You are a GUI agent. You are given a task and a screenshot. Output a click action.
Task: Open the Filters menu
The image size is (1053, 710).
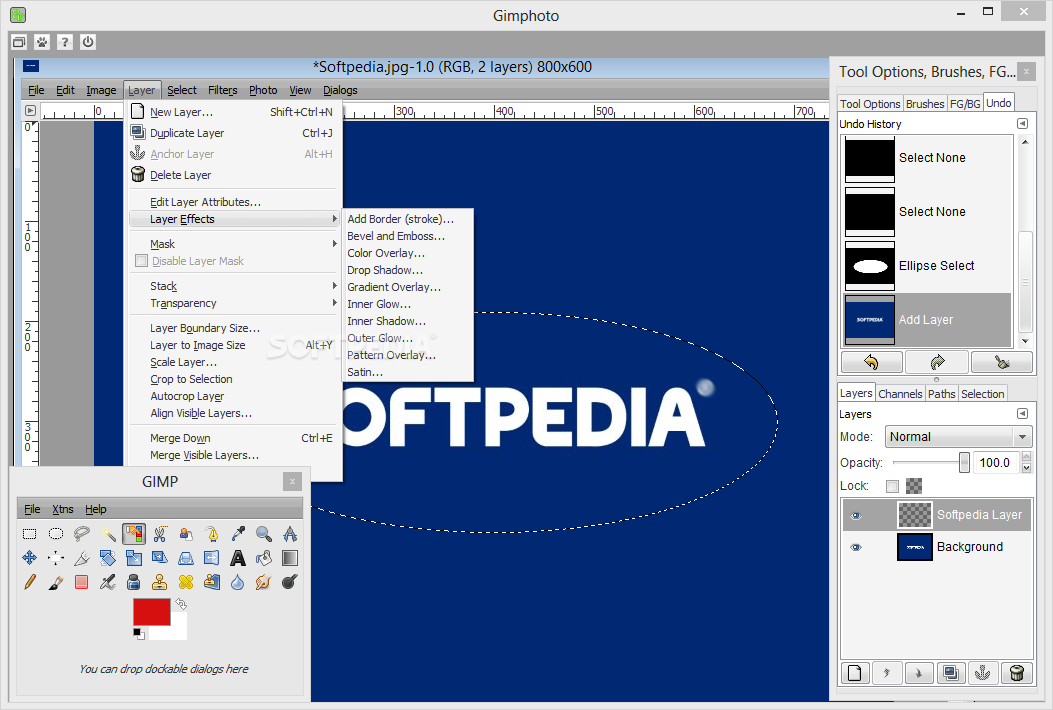(222, 90)
